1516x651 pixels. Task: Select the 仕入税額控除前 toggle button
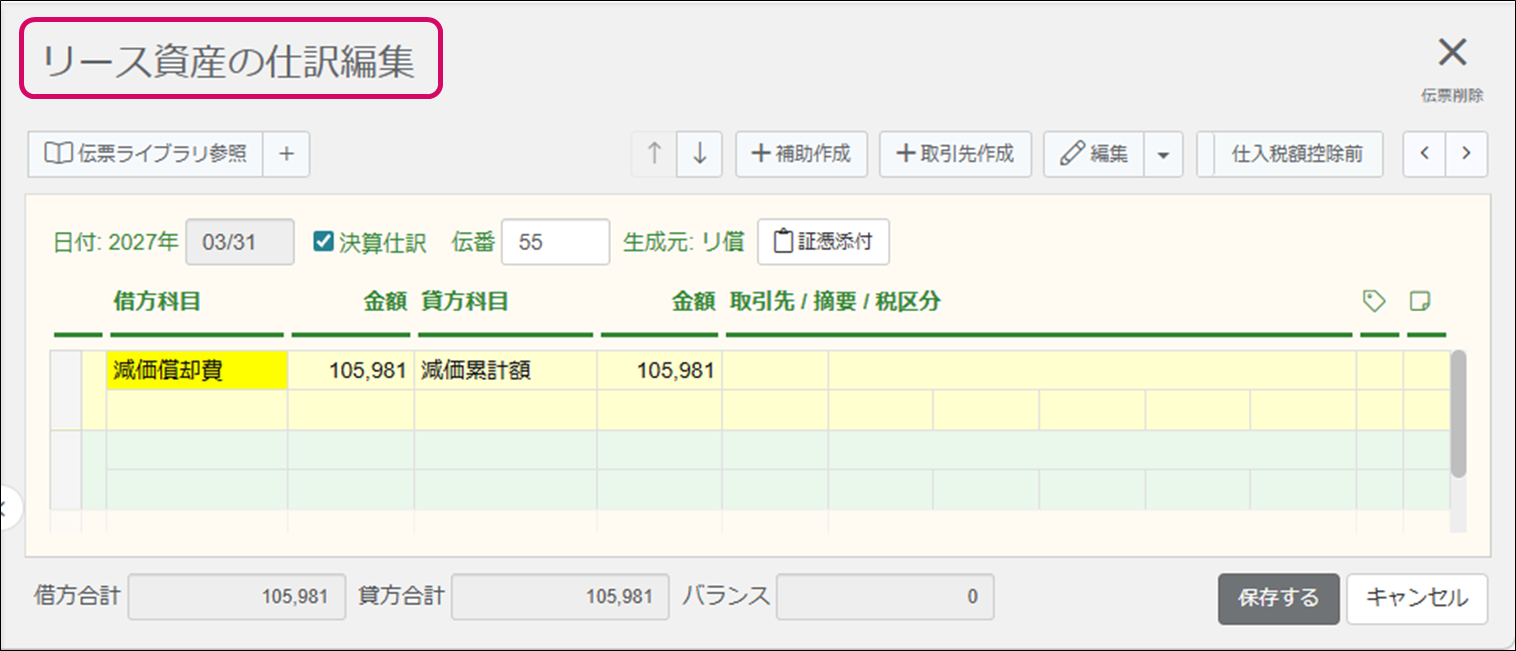pyautogui.click(x=1296, y=154)
